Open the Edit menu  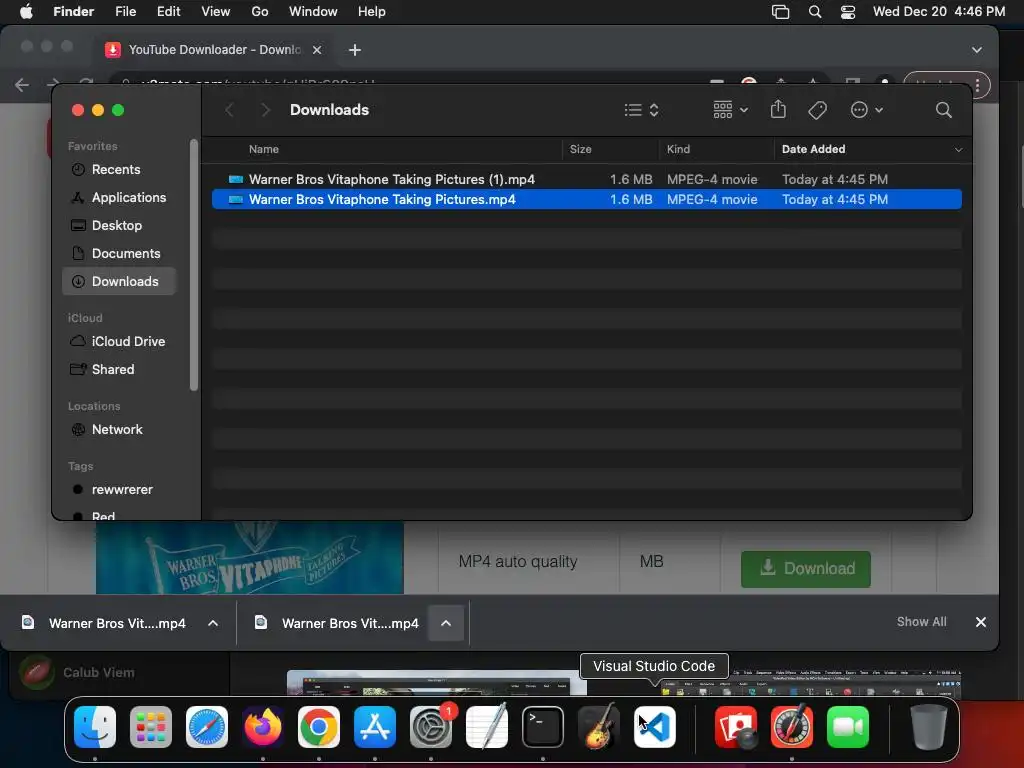[168, 12]
